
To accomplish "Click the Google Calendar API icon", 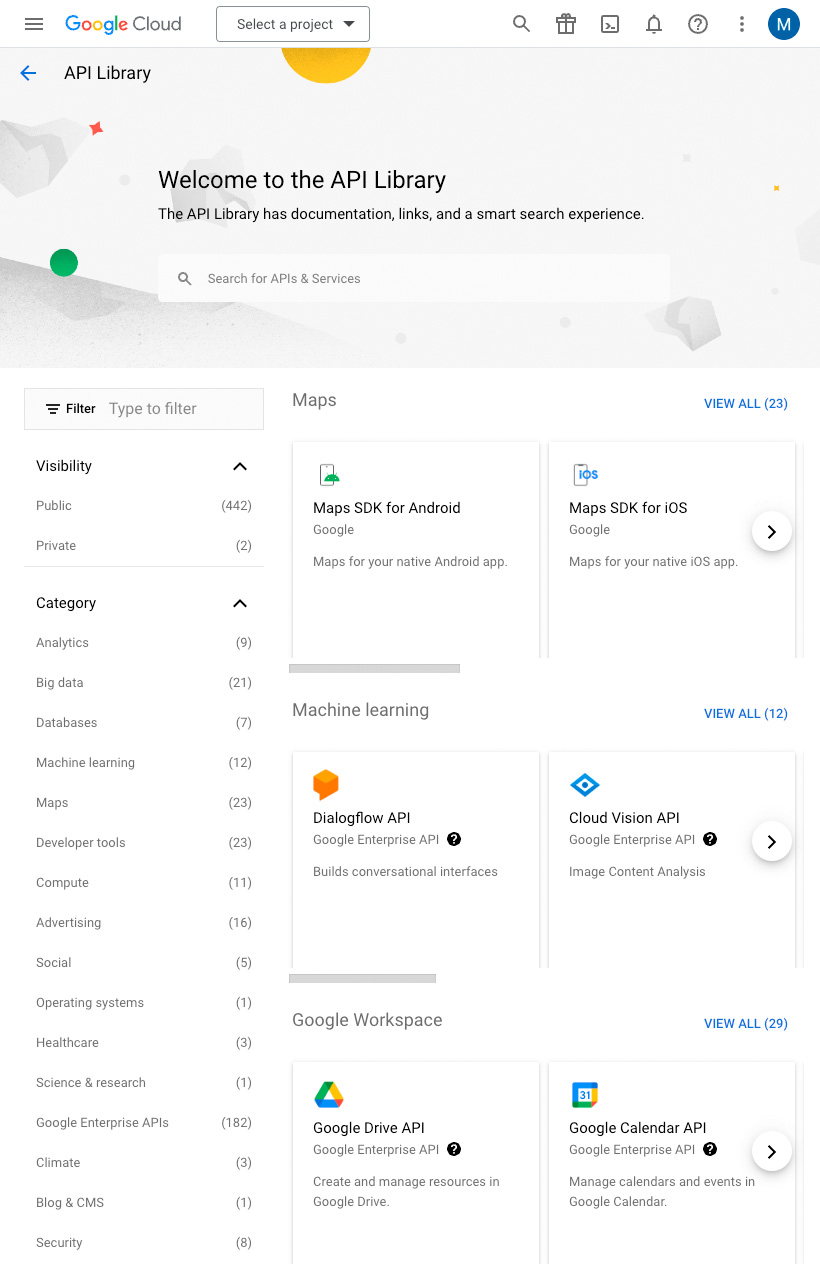I will point(584,1095).
